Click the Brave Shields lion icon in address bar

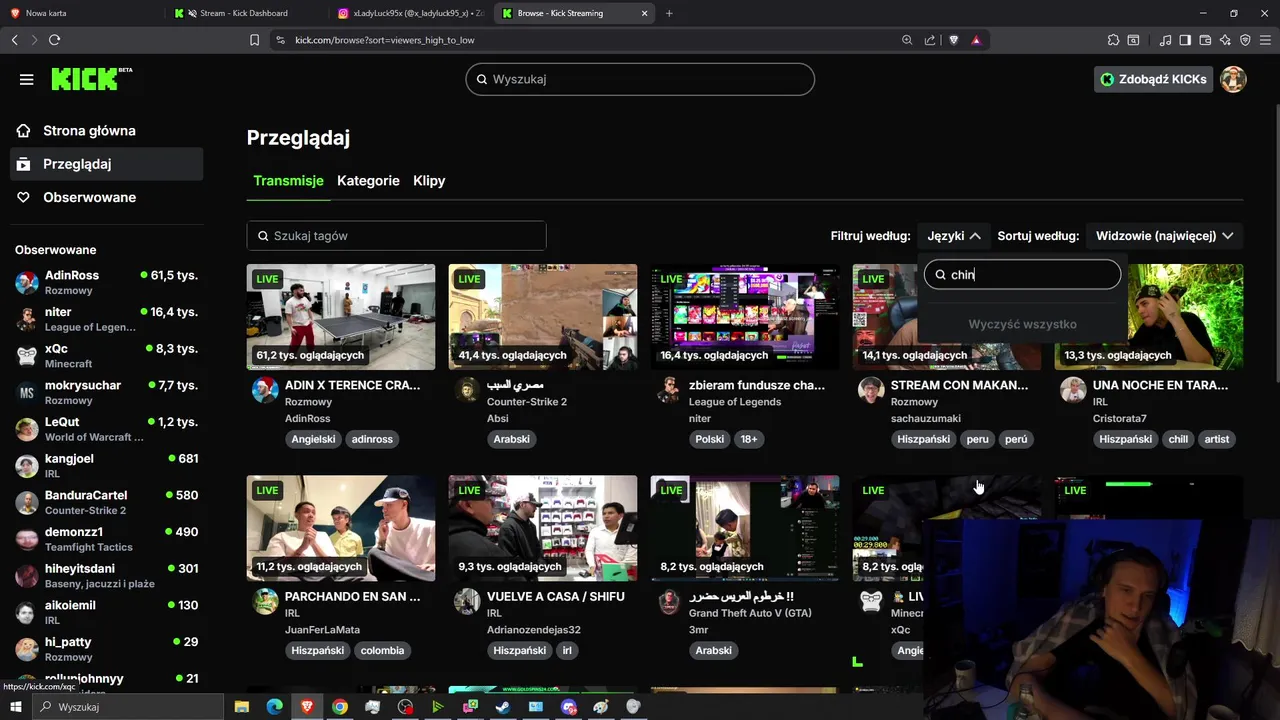tap(954, 40)
